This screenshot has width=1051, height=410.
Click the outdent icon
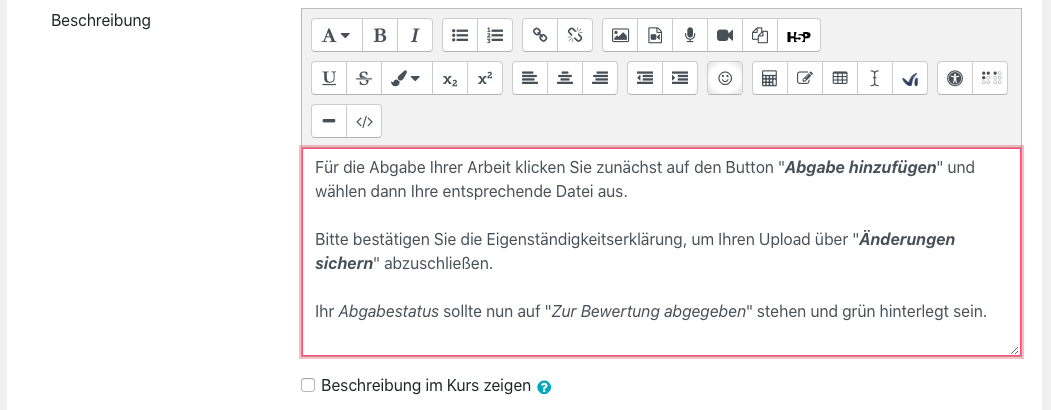(x=645, y=78)
